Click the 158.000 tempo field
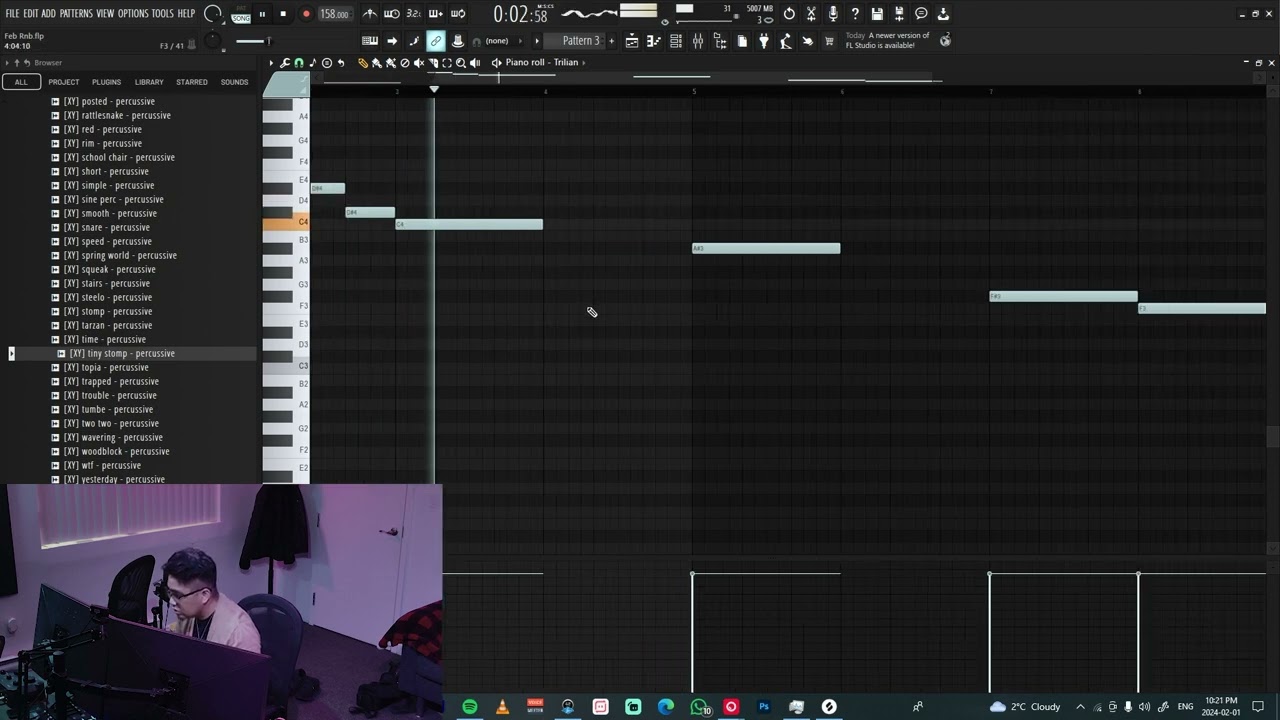The height and width of the screenshot is (720, 1280). pyautogui.click(x=334, y=14)
